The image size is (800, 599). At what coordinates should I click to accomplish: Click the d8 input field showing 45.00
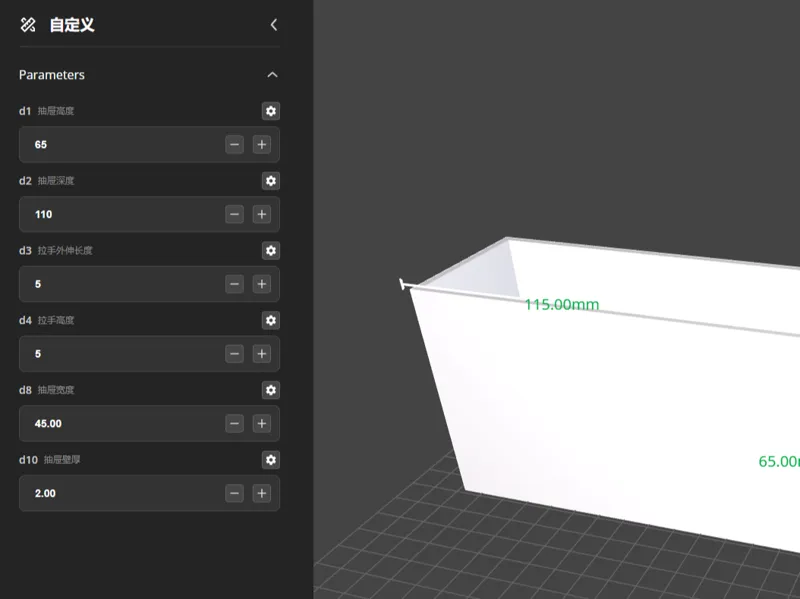pos(149,423)
